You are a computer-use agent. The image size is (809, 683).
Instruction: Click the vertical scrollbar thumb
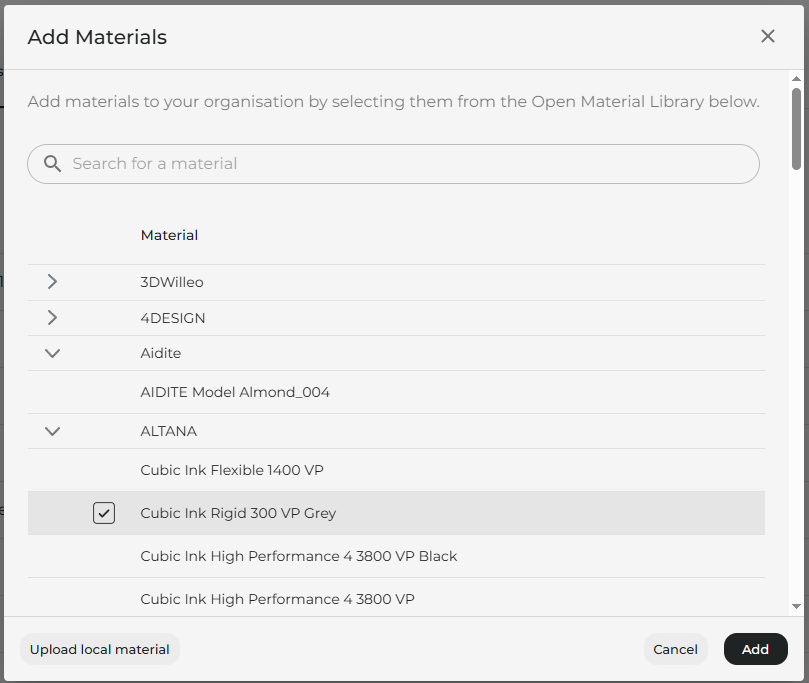pos(796,129)
